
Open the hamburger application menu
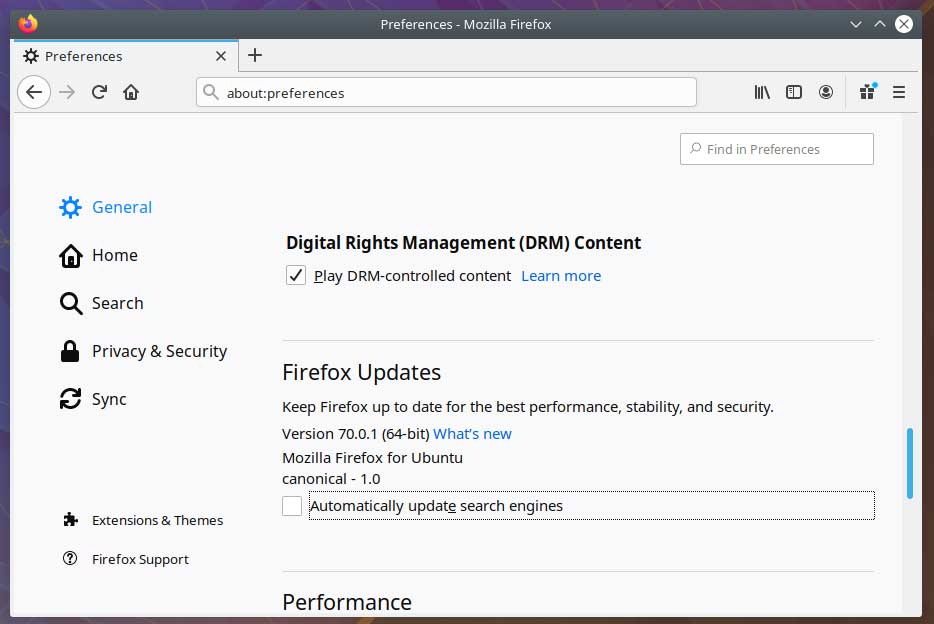click(x=899, y=92)
